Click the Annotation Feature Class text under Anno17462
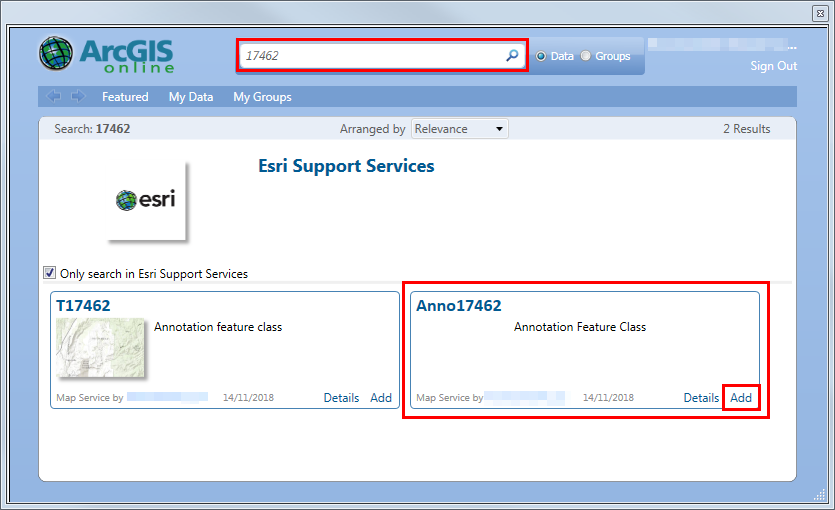Viewport: 835px width, 510px height. (x=580, y=327)
